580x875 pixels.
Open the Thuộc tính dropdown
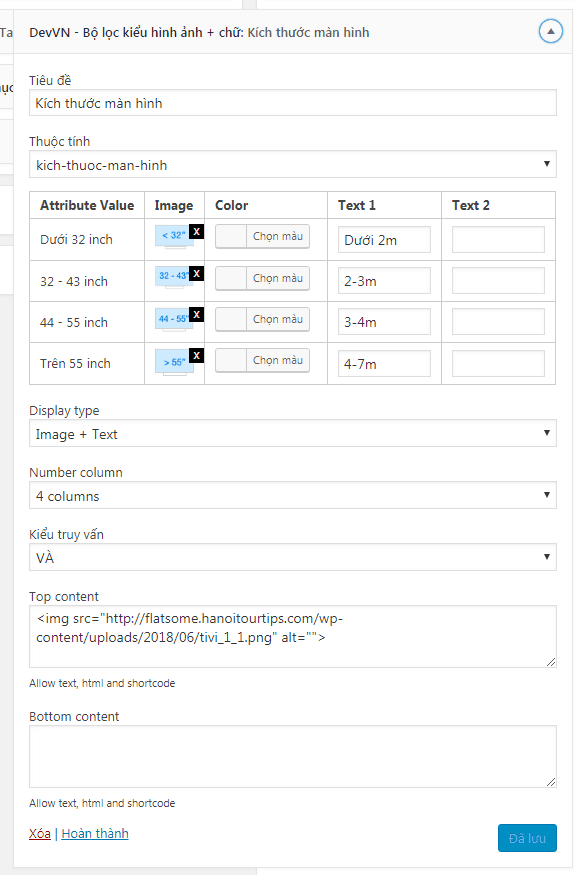292,164
